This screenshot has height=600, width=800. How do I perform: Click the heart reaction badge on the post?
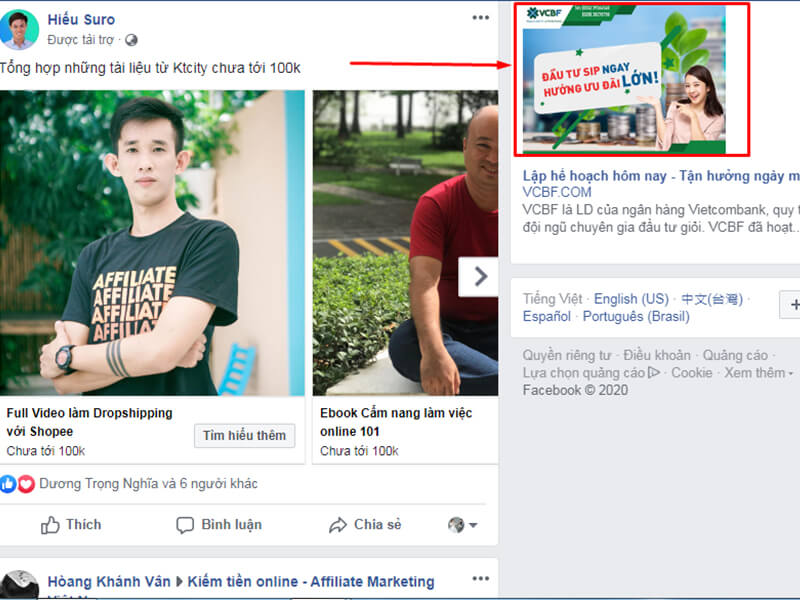[25, 483]
